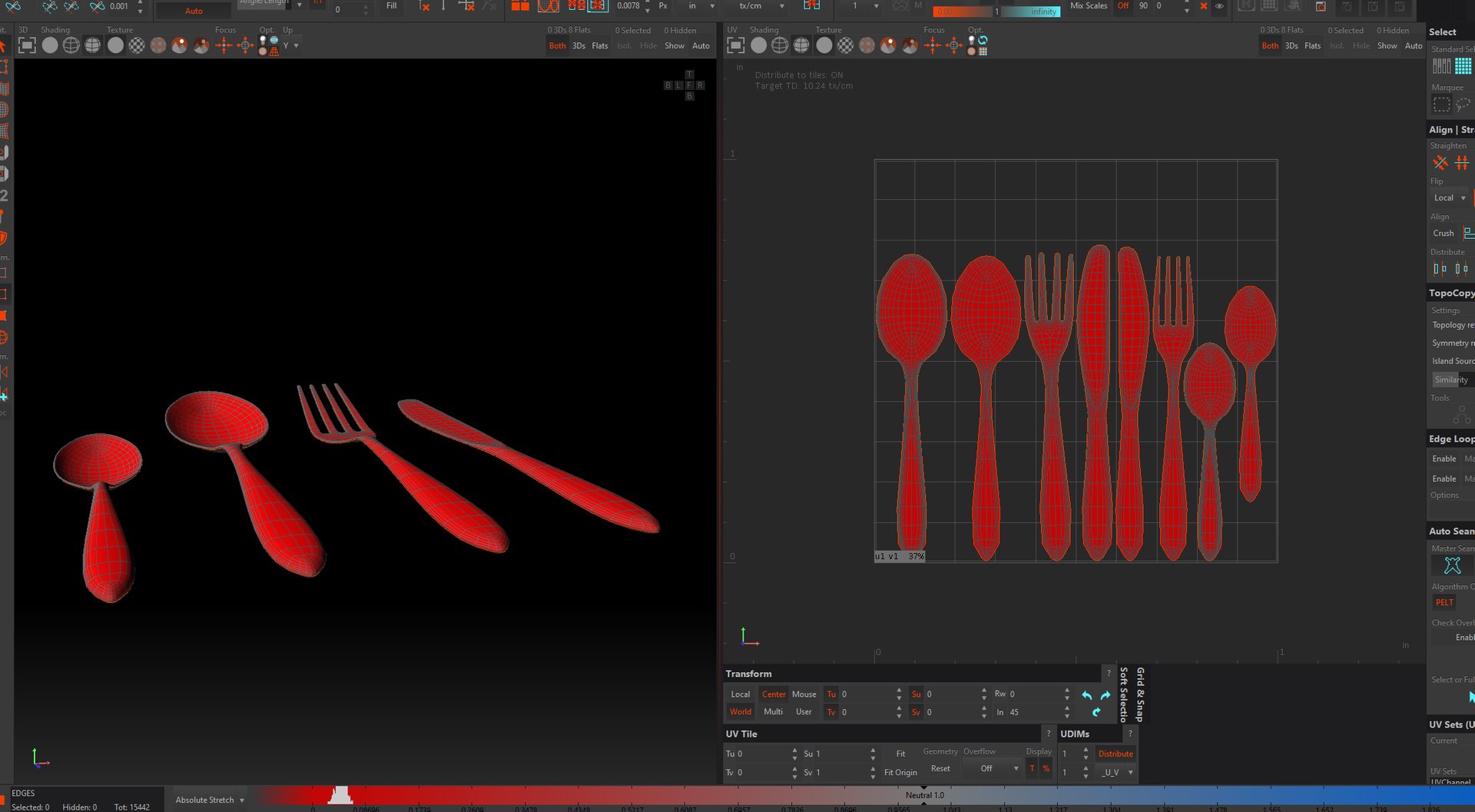Click the Reset button in UV Tile

click(940, 769)
